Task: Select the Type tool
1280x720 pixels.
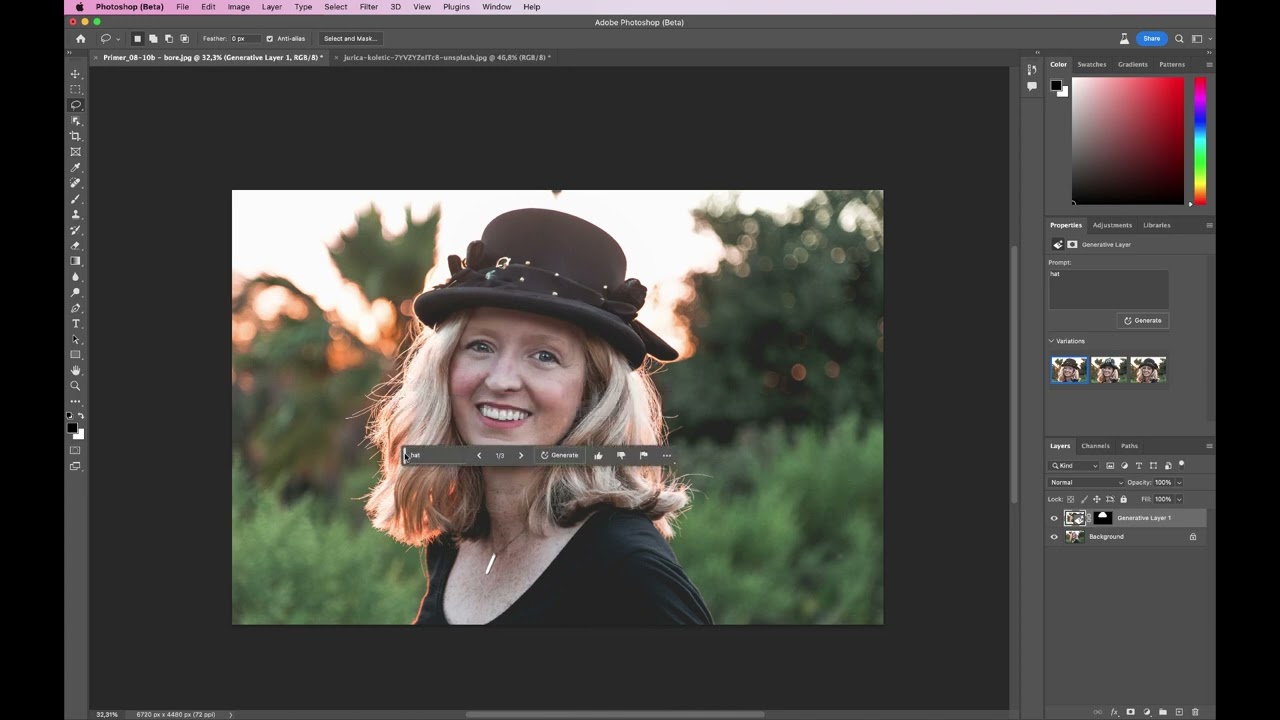Action: [75, 324]
